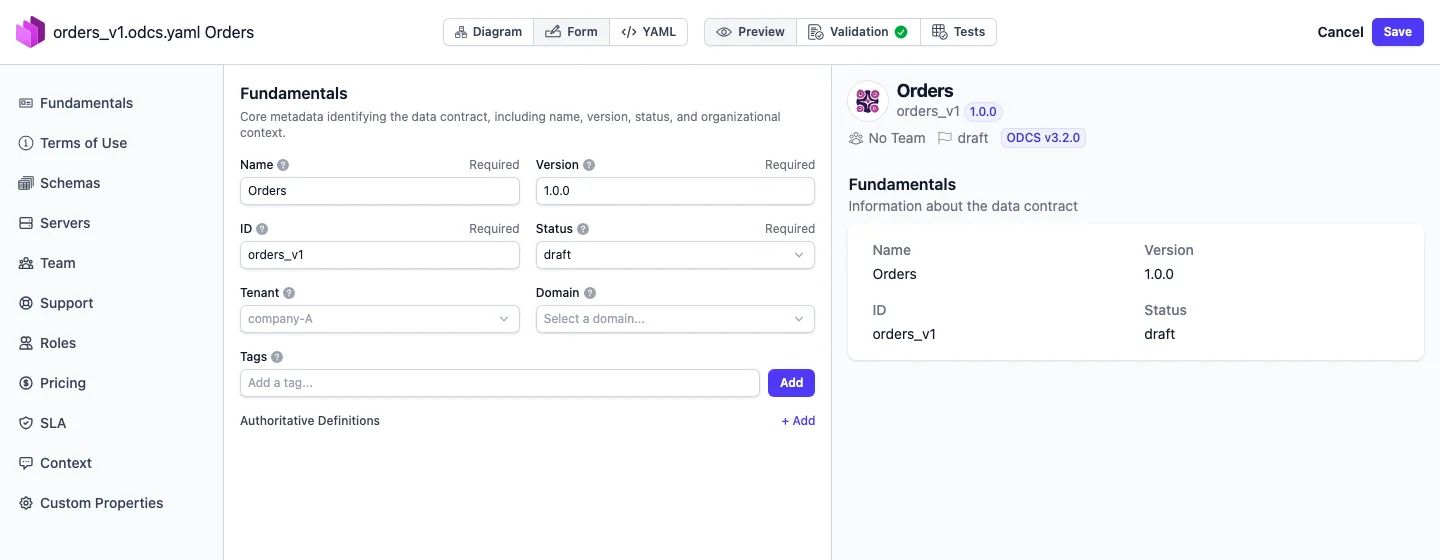Click the Save button
The width and height of the screenshot is (1440, 560).
pyautogui.click(x=1397, y=32)
